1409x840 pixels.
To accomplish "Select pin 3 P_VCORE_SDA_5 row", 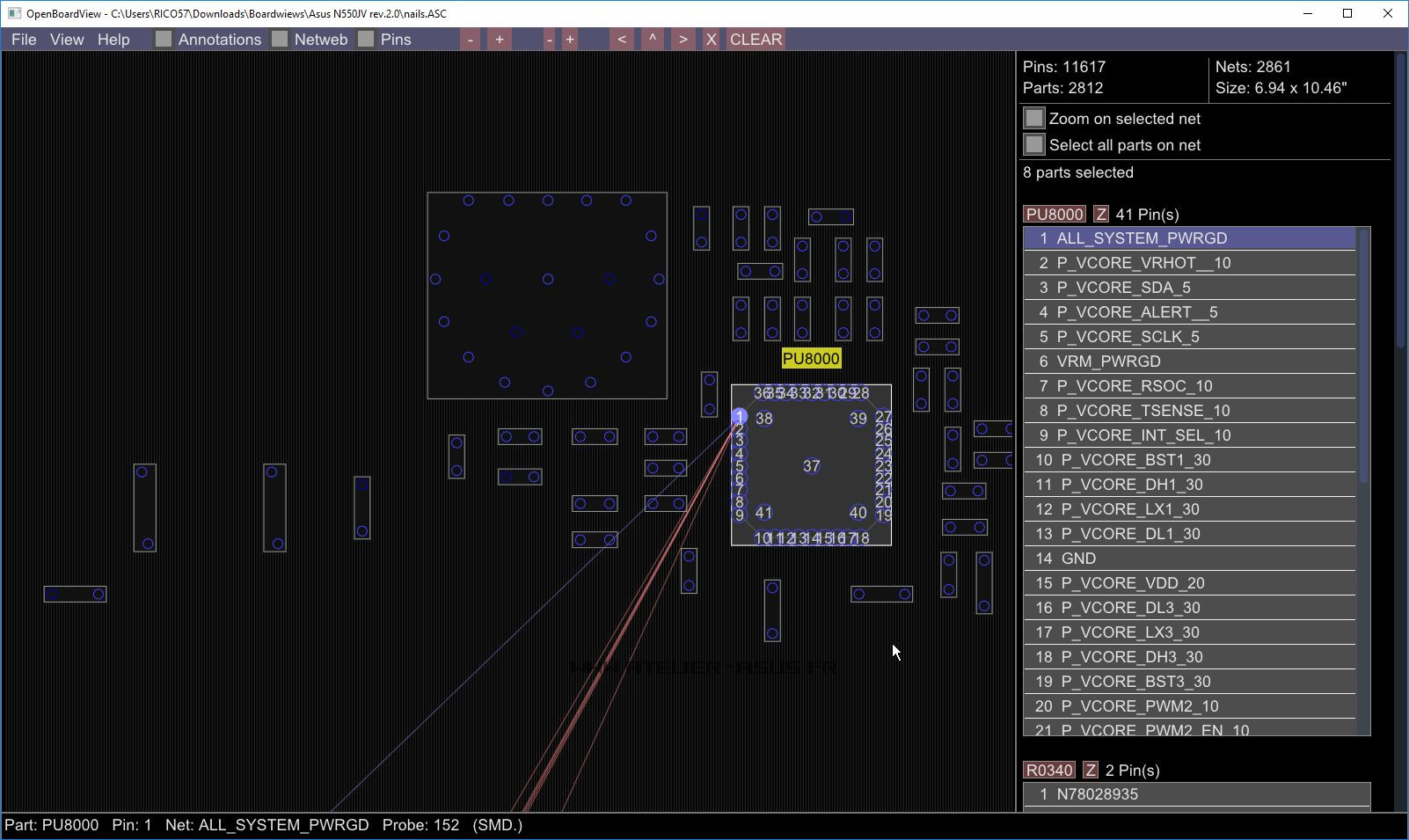I will [1190, 288].
